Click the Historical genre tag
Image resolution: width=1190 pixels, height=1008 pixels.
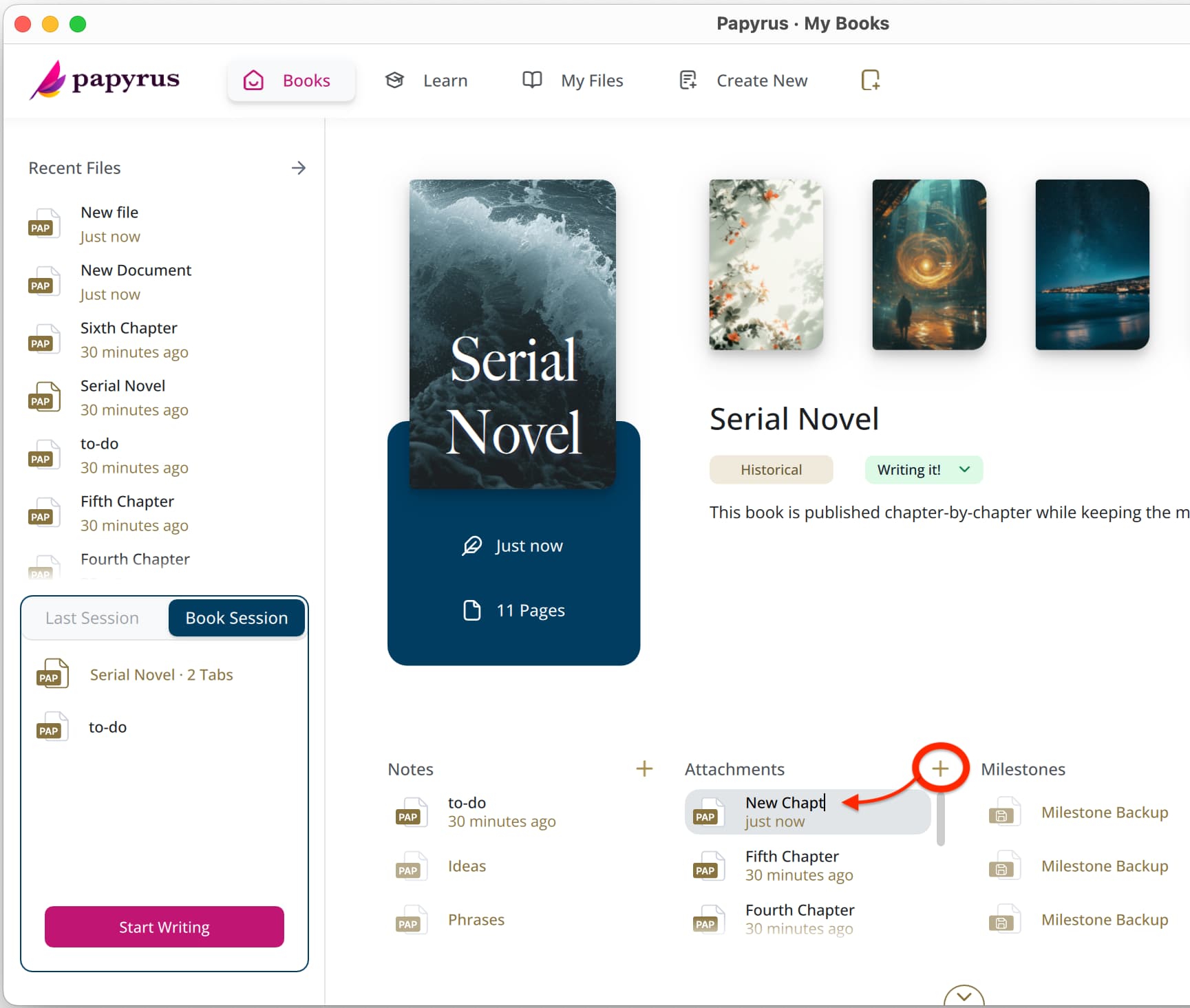coord(771,470)
